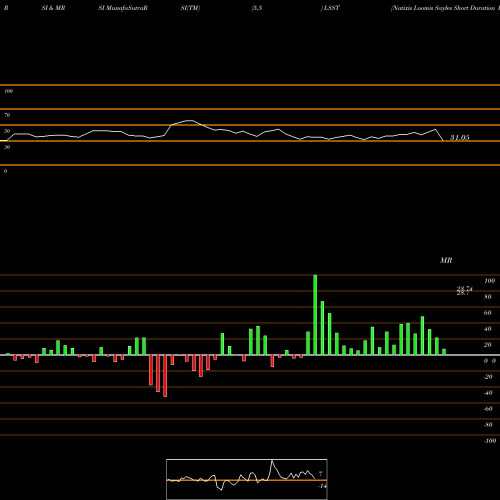Click the MR axis label '60'
Viewport: 500px width, 500px height.
pyautogui.click(x=488, y=313)
